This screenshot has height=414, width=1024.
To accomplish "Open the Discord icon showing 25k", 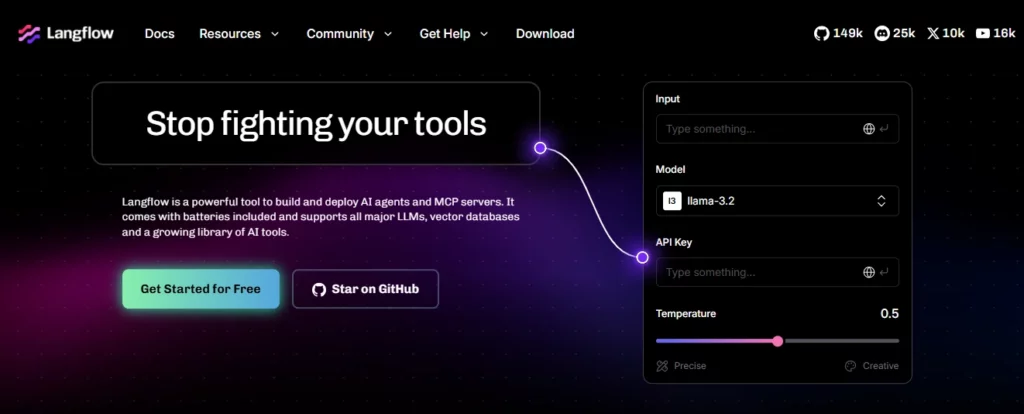I will coord(882,34).
